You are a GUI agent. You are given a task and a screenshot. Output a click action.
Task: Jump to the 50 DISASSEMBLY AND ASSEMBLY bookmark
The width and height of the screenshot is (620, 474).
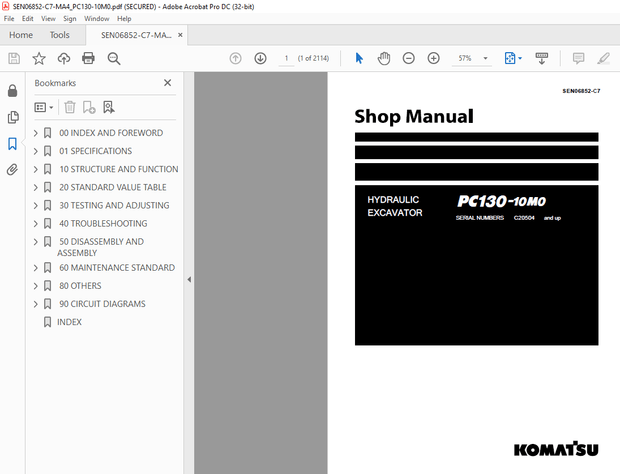[x=100, y=247]
